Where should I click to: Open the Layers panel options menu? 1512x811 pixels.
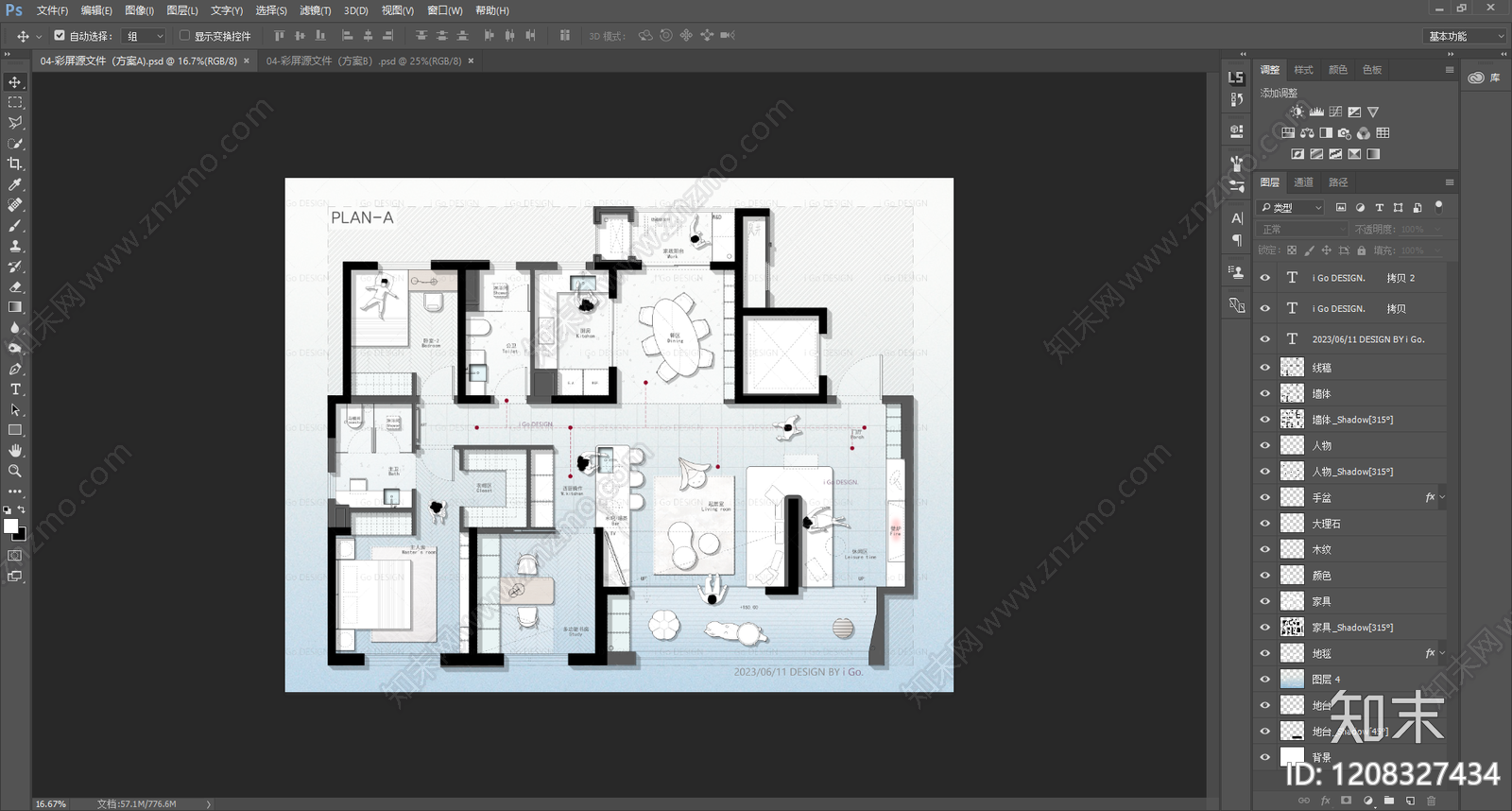1450,182
